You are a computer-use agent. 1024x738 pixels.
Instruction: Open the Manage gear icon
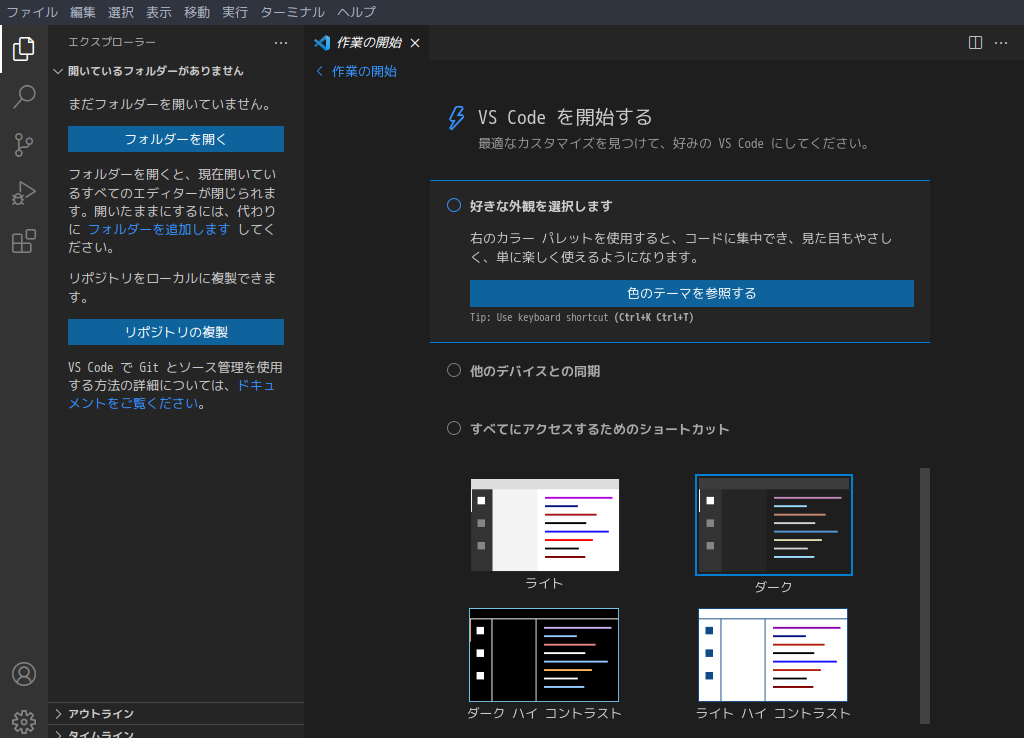point(24,722)
